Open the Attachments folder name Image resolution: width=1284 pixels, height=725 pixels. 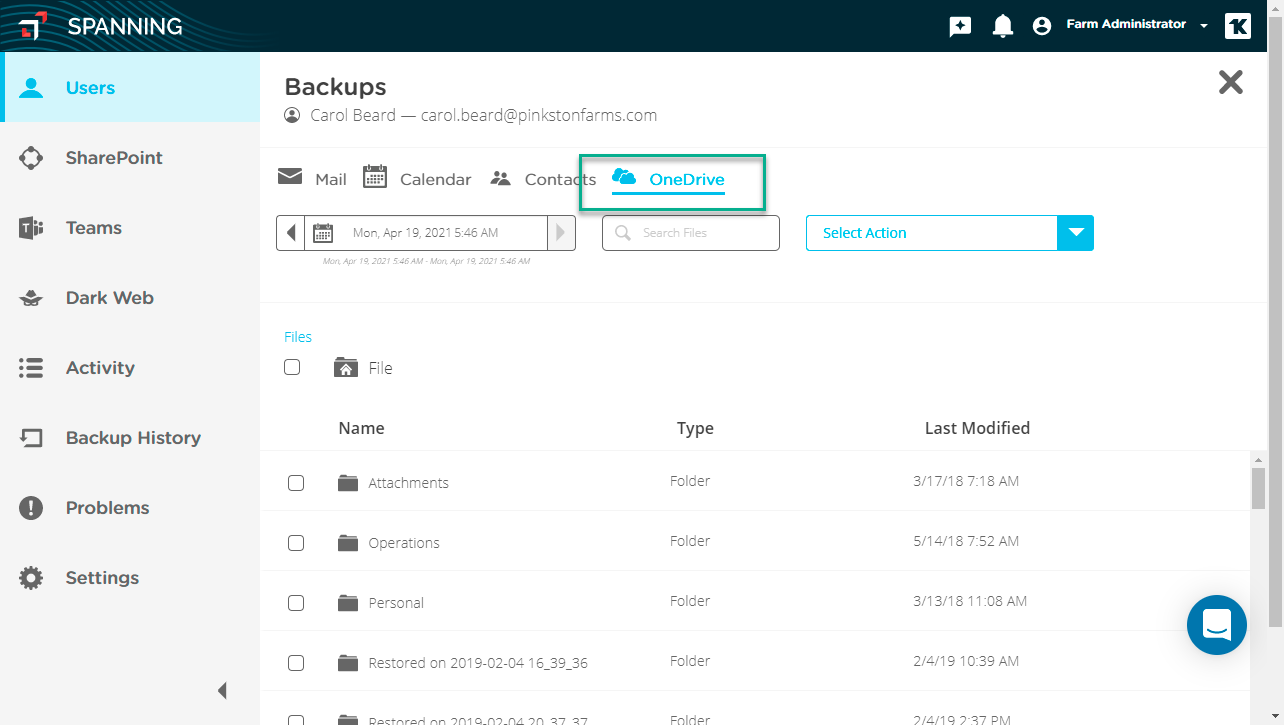click(408, 483)
